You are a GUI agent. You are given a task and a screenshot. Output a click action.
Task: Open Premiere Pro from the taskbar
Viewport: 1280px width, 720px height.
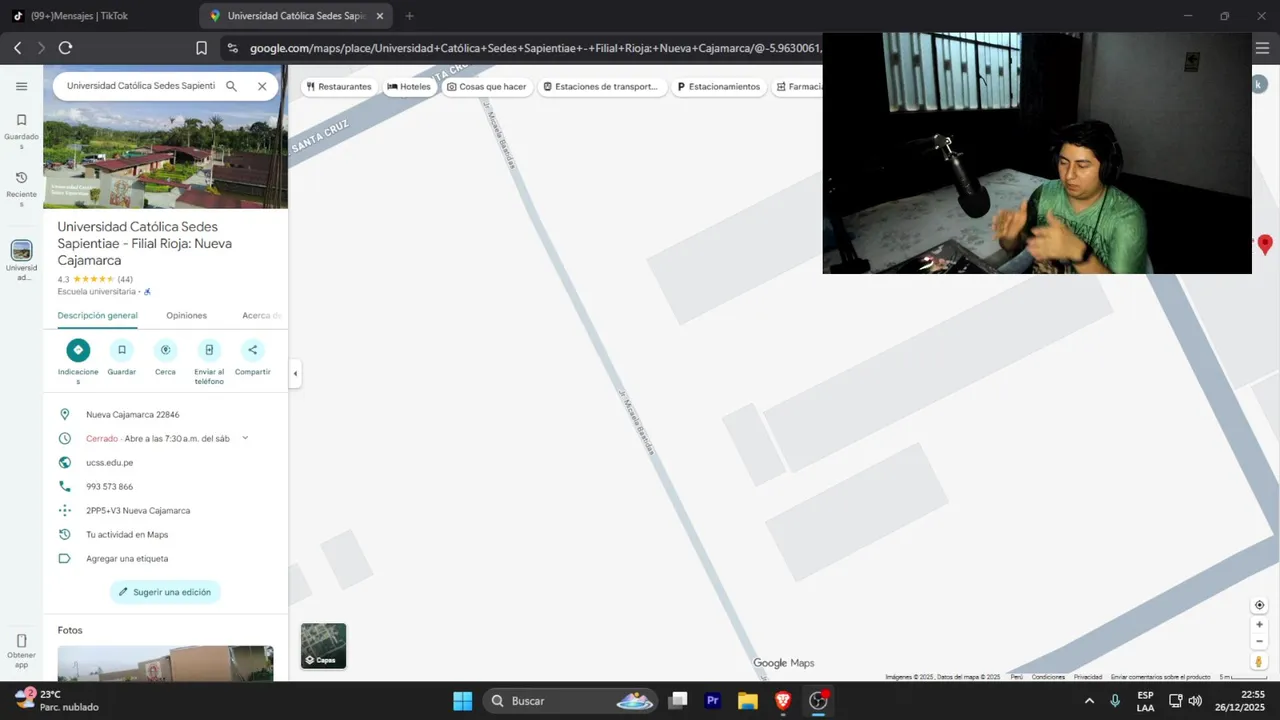point(713,701)
